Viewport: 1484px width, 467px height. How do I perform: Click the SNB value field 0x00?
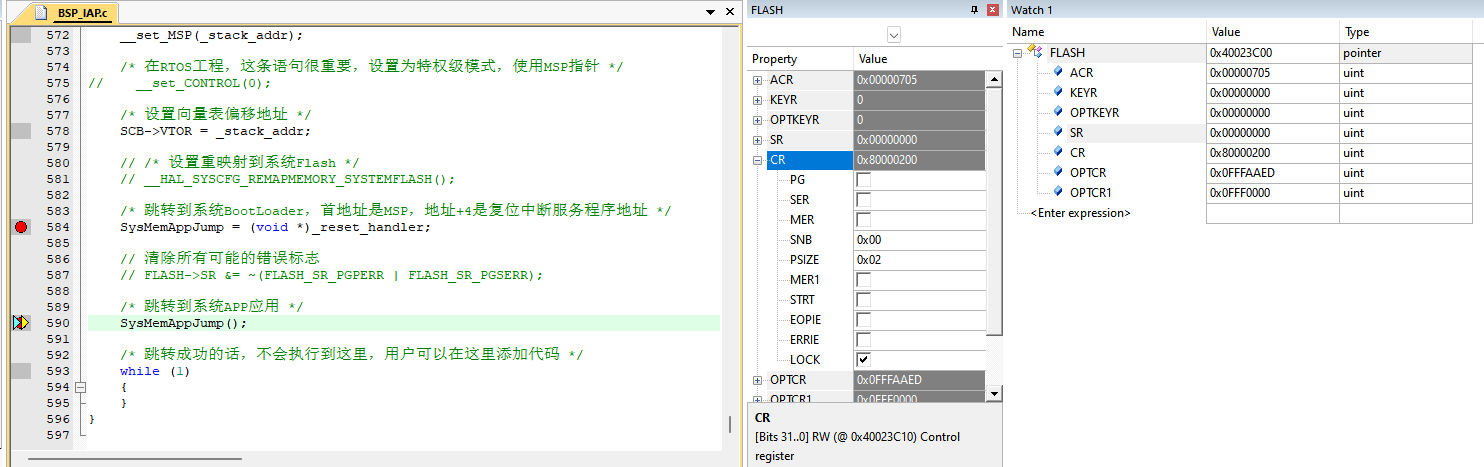920,240
